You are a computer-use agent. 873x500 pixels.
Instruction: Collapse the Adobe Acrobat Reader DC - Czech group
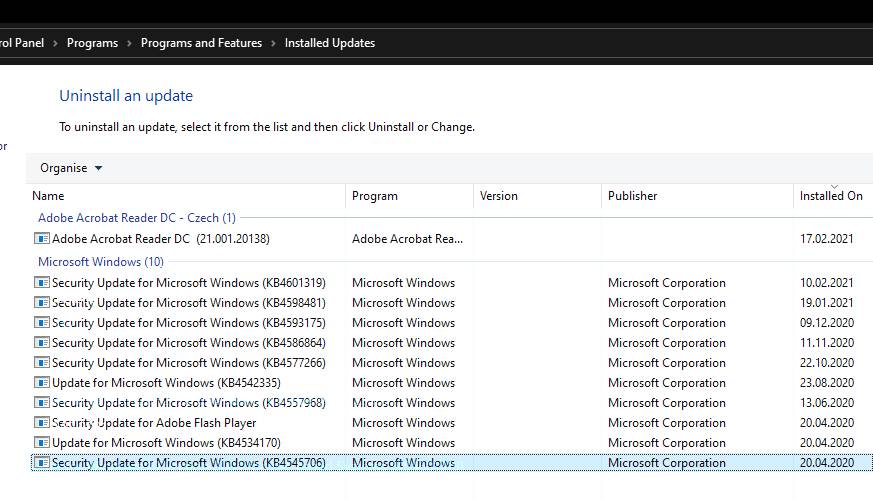pyautogui.click(x=136, y=218)
